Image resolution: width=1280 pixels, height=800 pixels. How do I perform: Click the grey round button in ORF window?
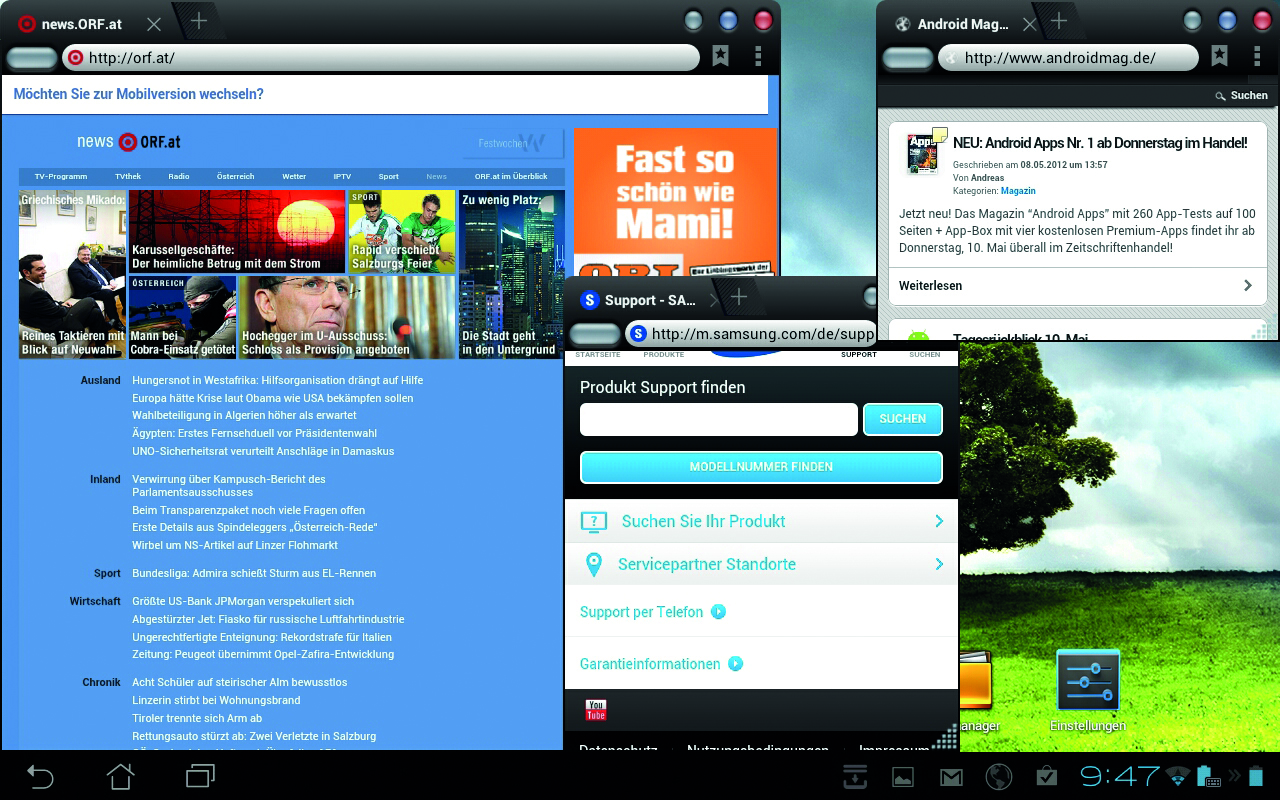(x=694, y=21)
